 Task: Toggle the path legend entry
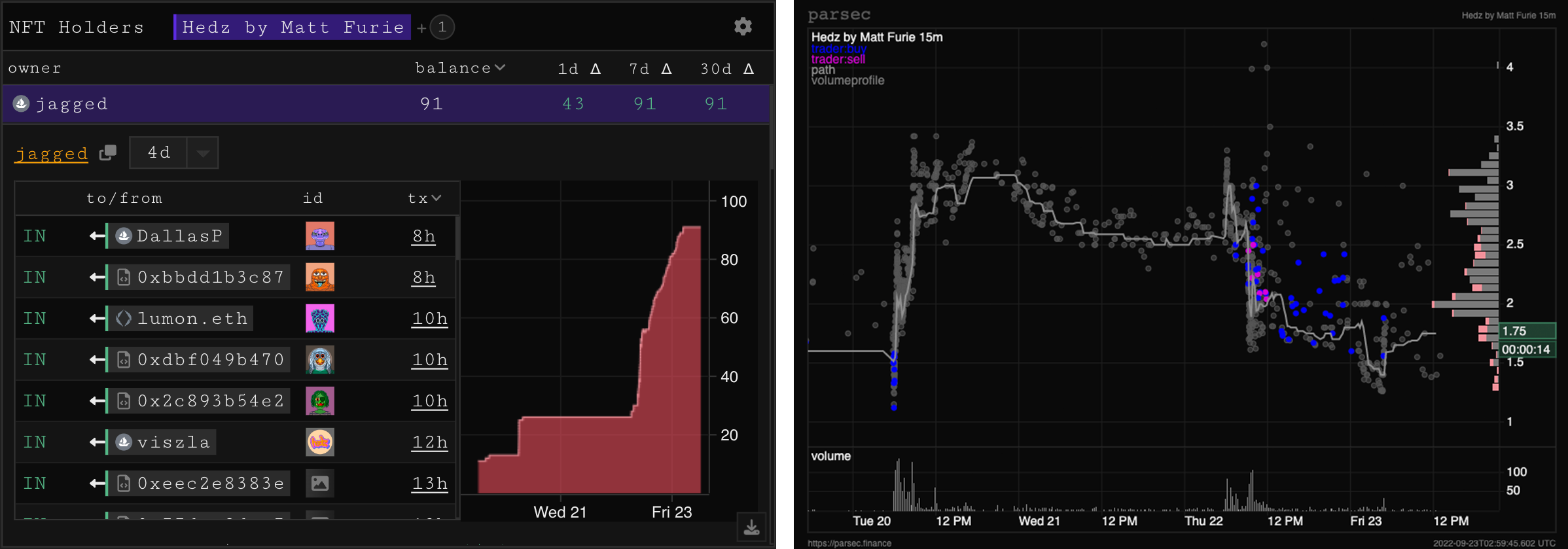[823, 70]
